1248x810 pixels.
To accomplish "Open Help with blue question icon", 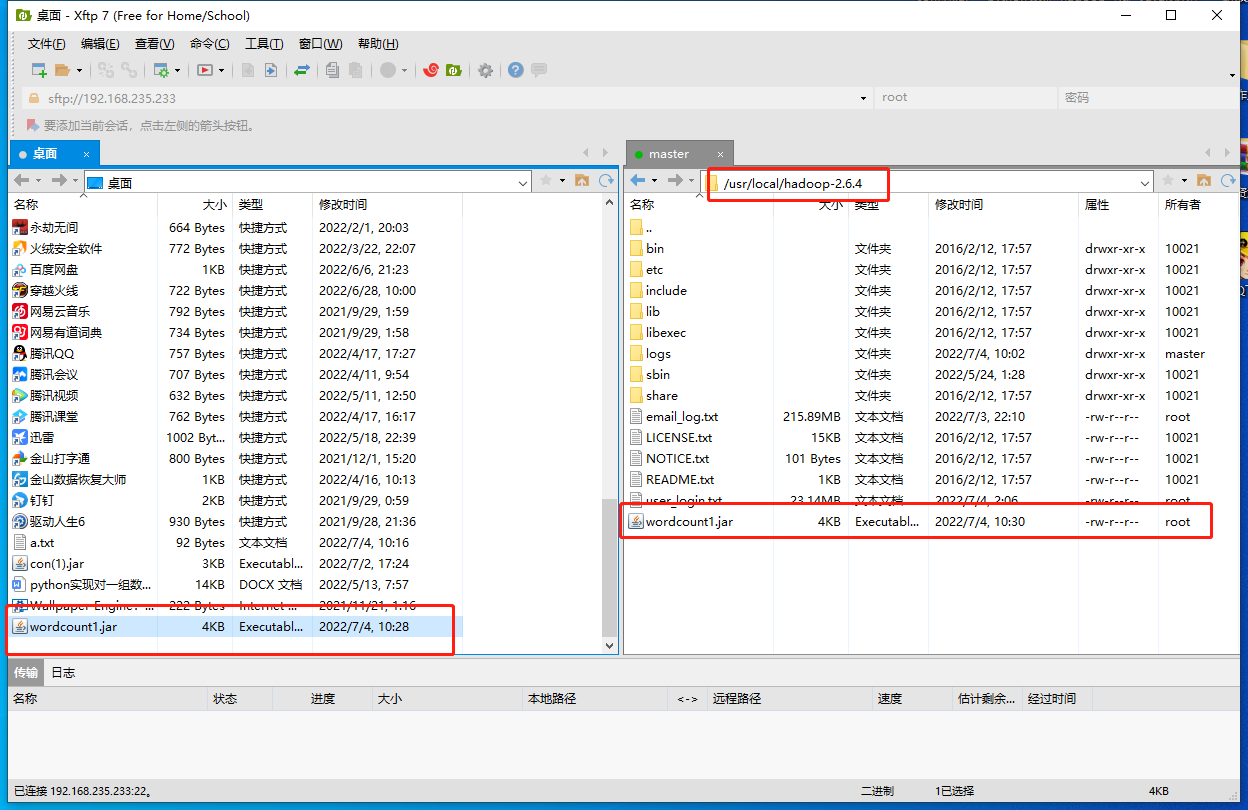I will (516, 70).
